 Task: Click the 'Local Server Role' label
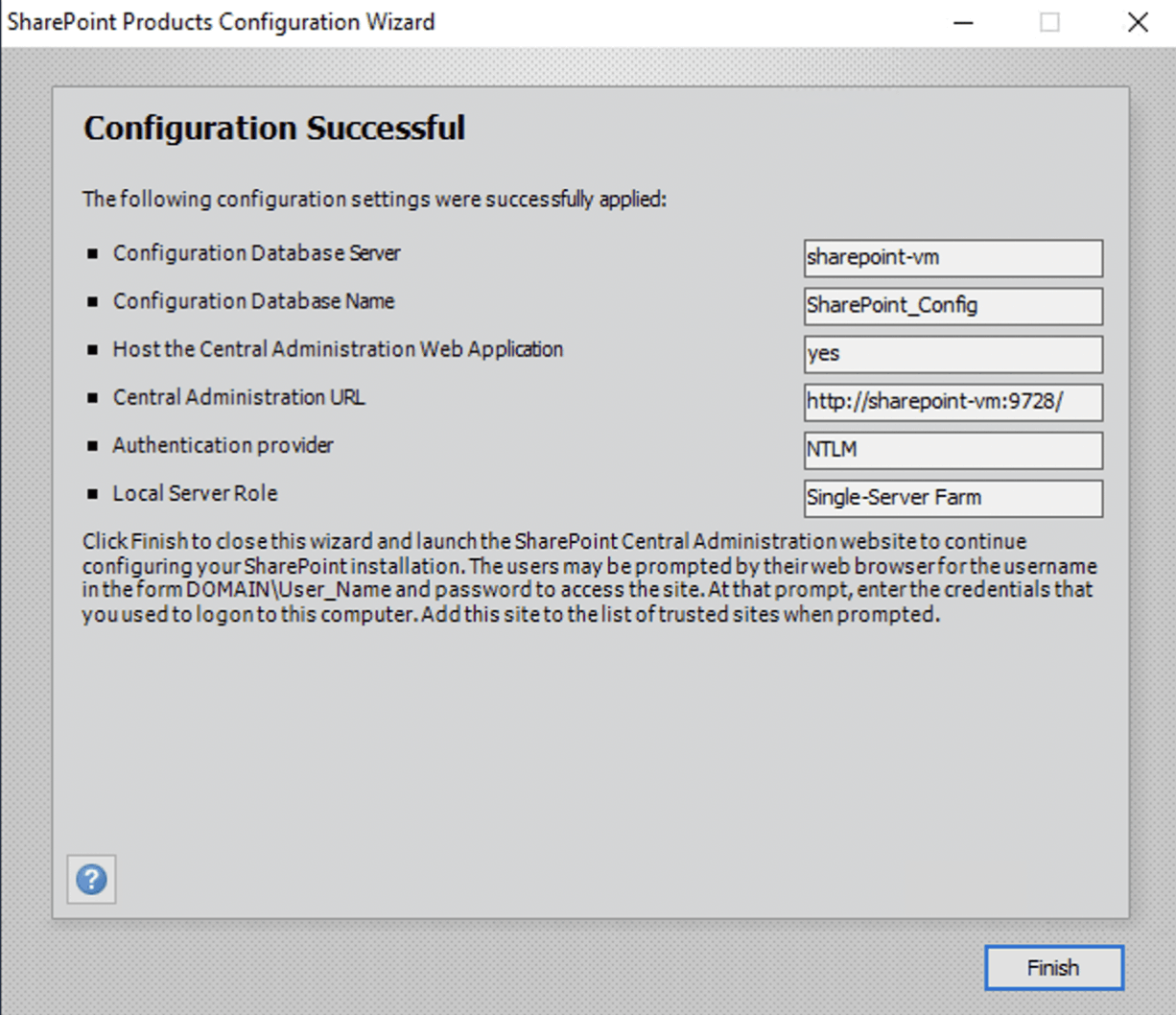tap(196, 493)
